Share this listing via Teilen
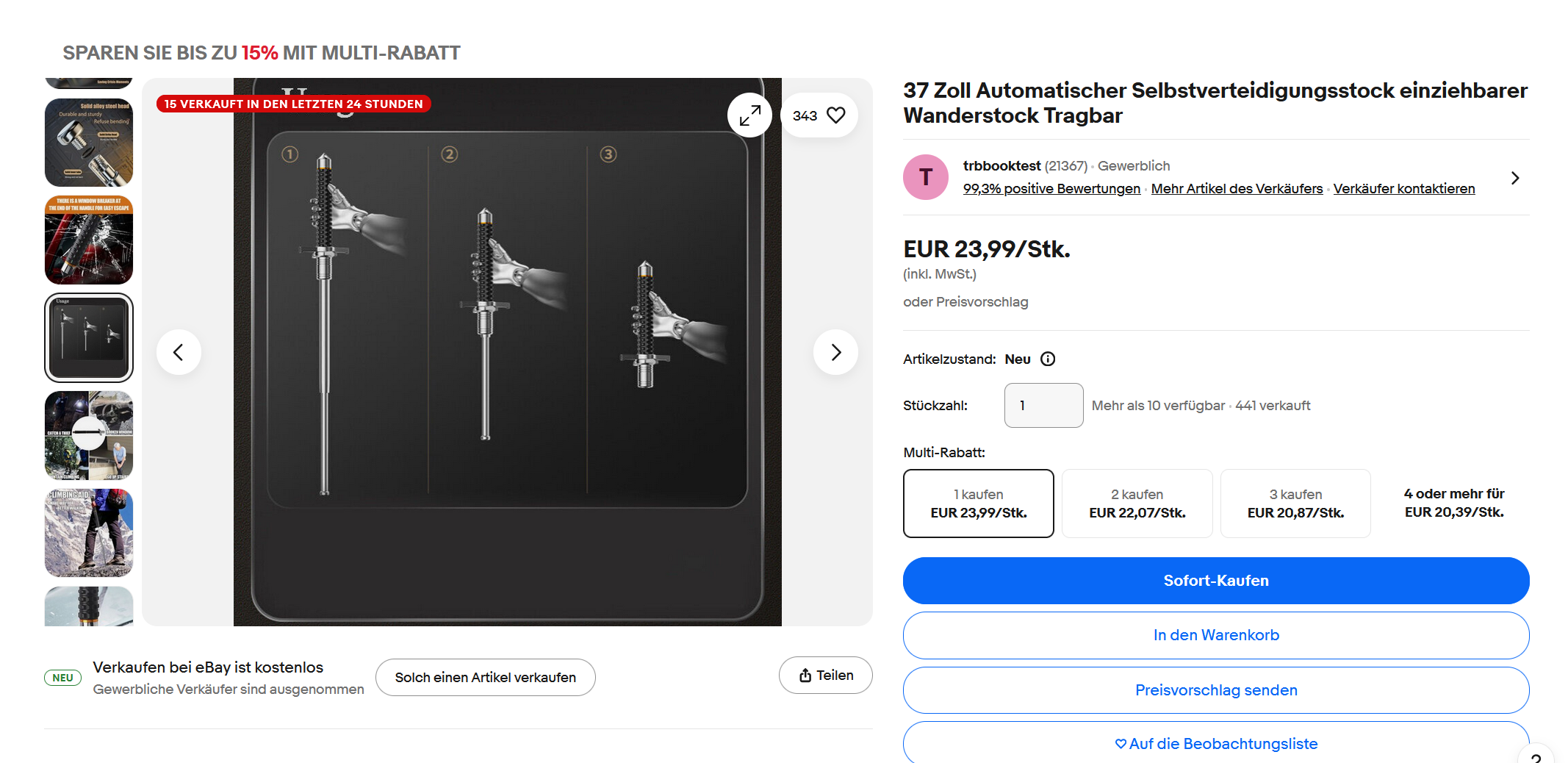The image size is (1568, 763). tap(826, 676)
